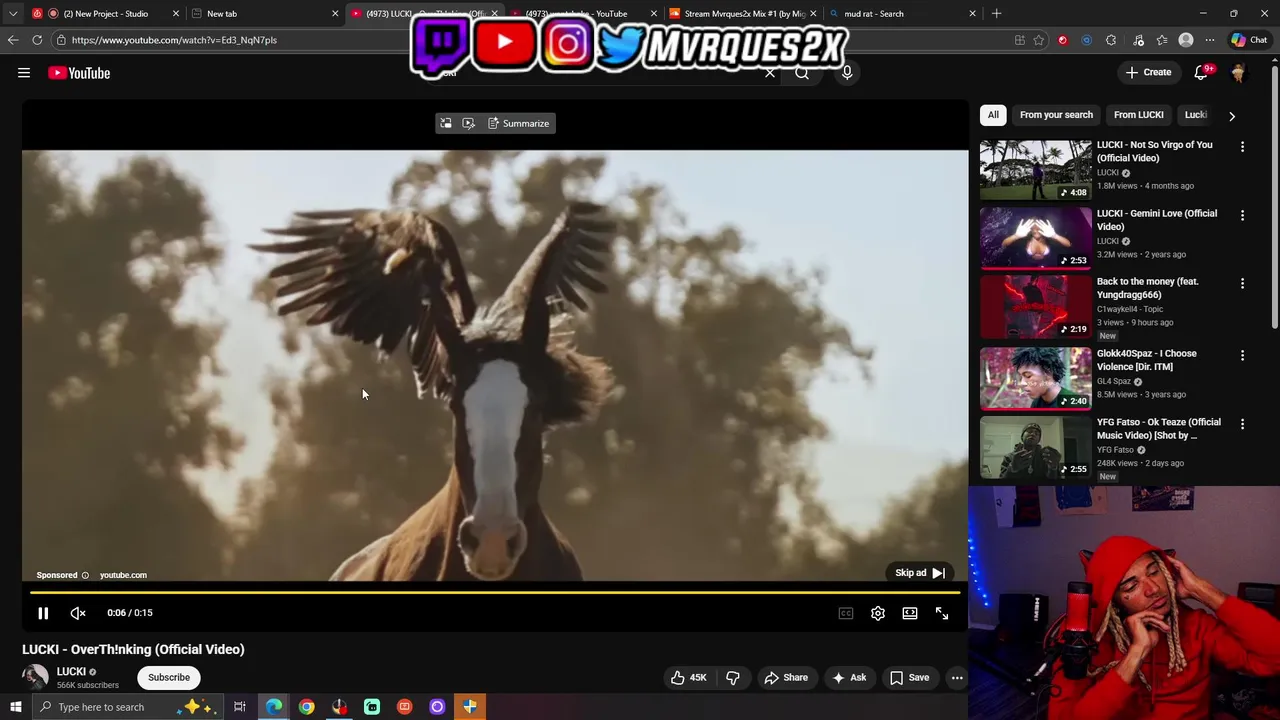Reload the page

[37, 40]
